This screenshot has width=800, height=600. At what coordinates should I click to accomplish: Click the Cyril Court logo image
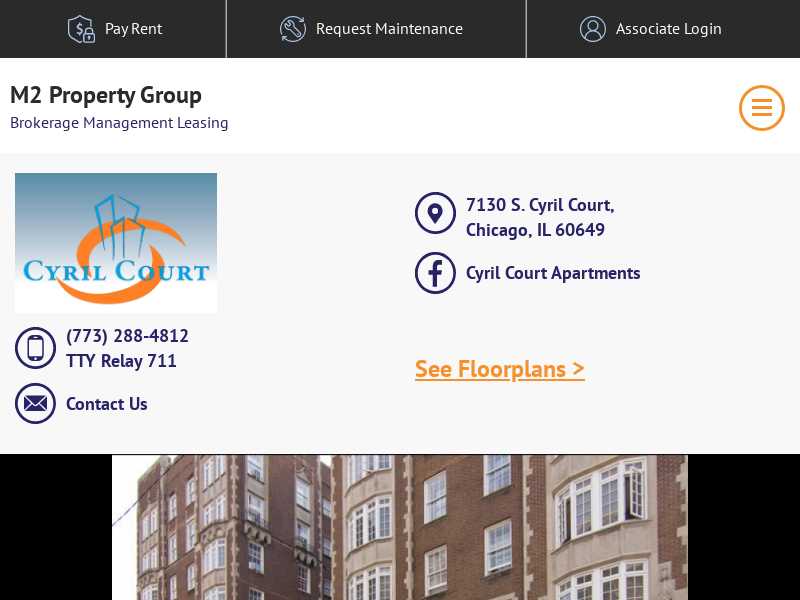116,243
